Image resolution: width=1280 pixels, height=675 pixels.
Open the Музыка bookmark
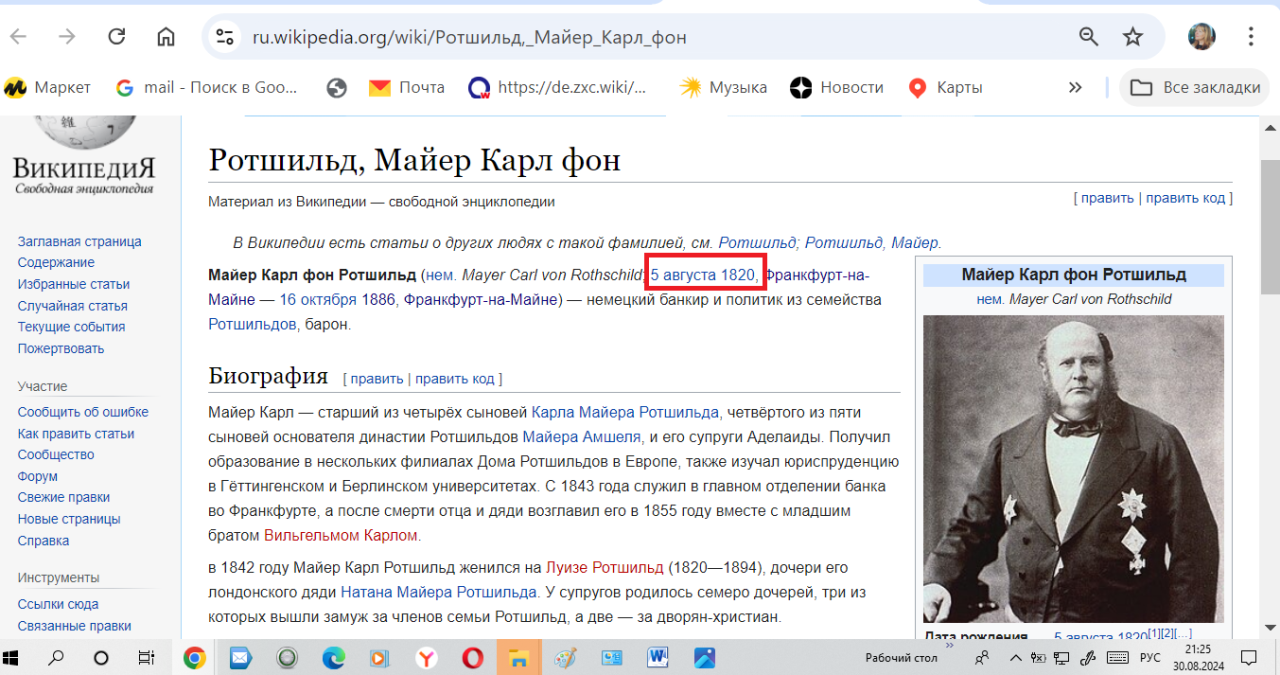[x=723, y=87]
